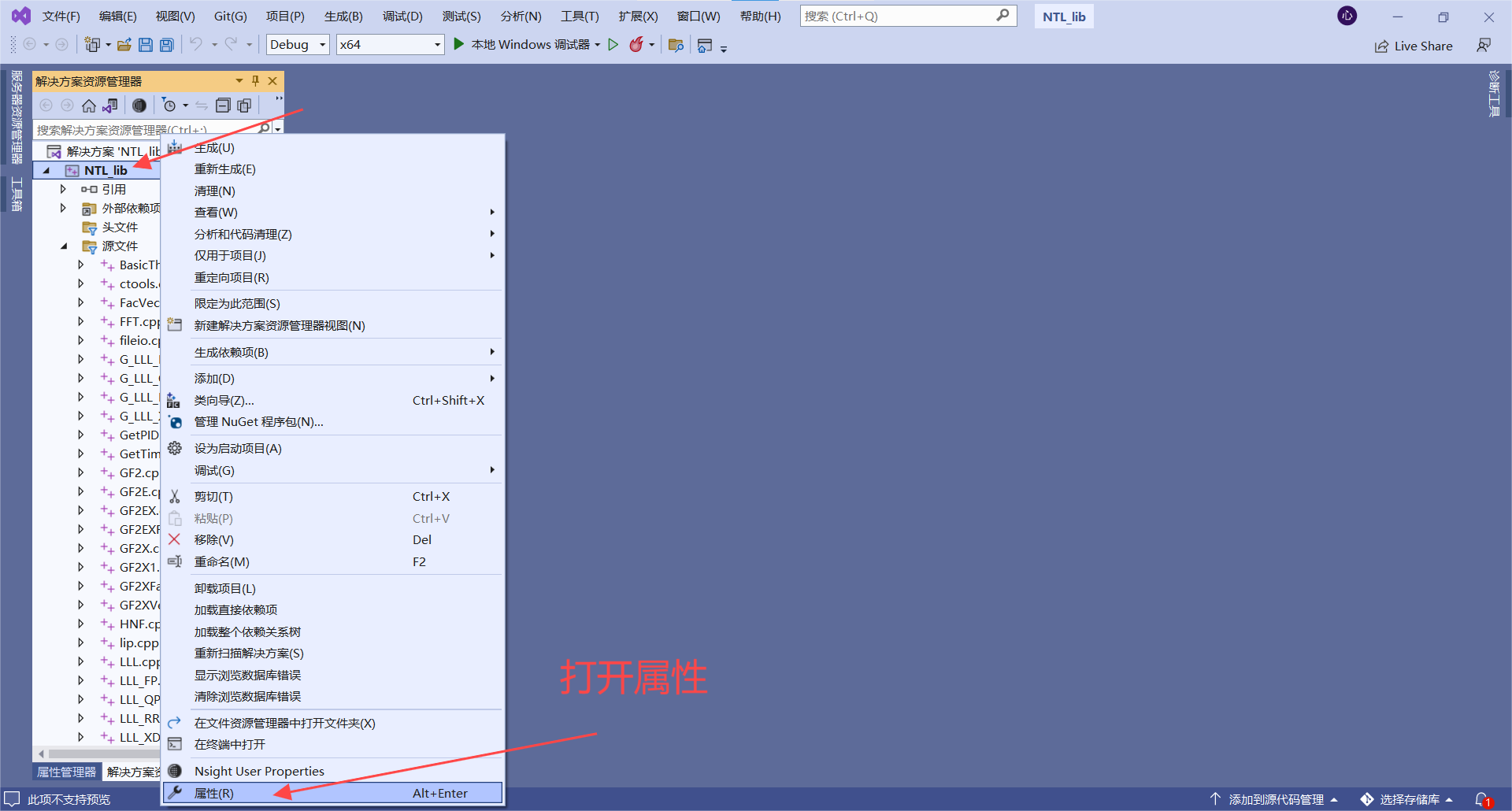Click the Live Share button

1414,46
